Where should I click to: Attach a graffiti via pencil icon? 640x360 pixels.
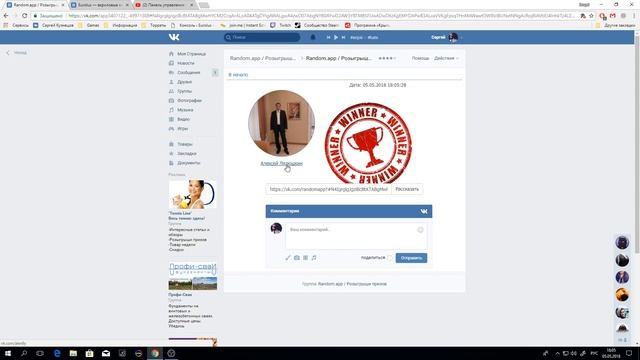coord(288,258)
